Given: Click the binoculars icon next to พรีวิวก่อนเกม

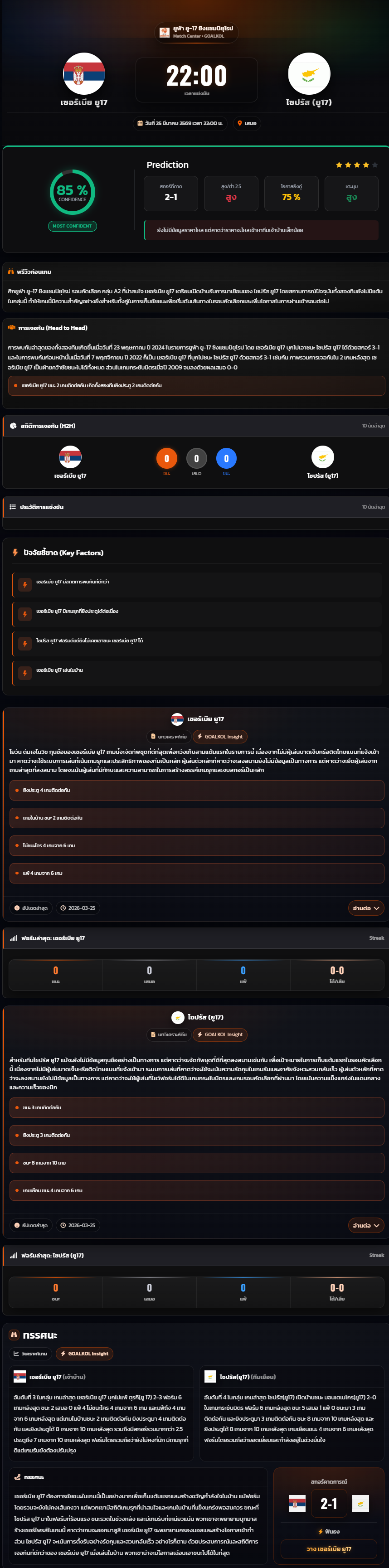Looking at the screenshot, I should click(11, 272).
